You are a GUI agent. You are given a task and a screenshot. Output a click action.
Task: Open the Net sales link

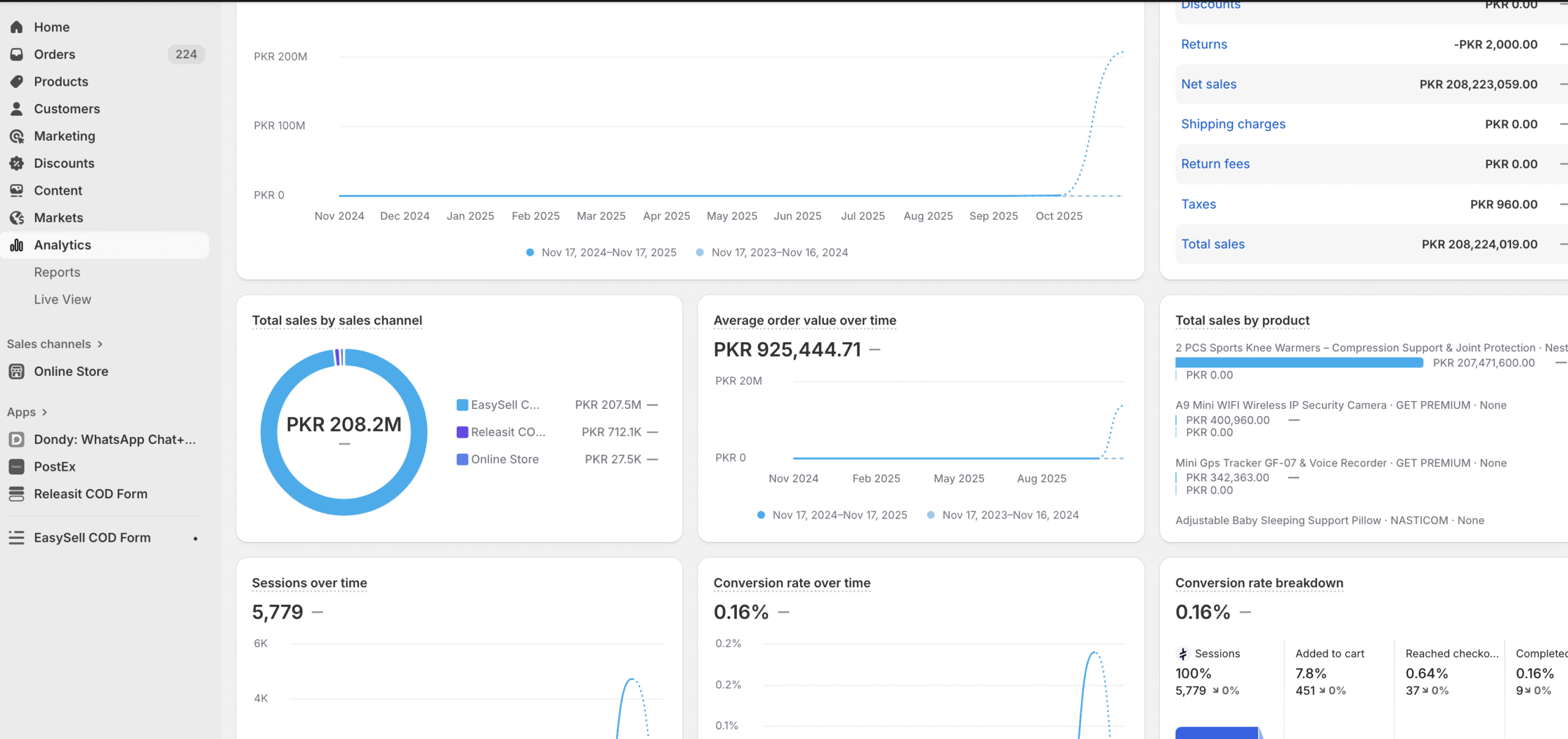coord(1208,84)
